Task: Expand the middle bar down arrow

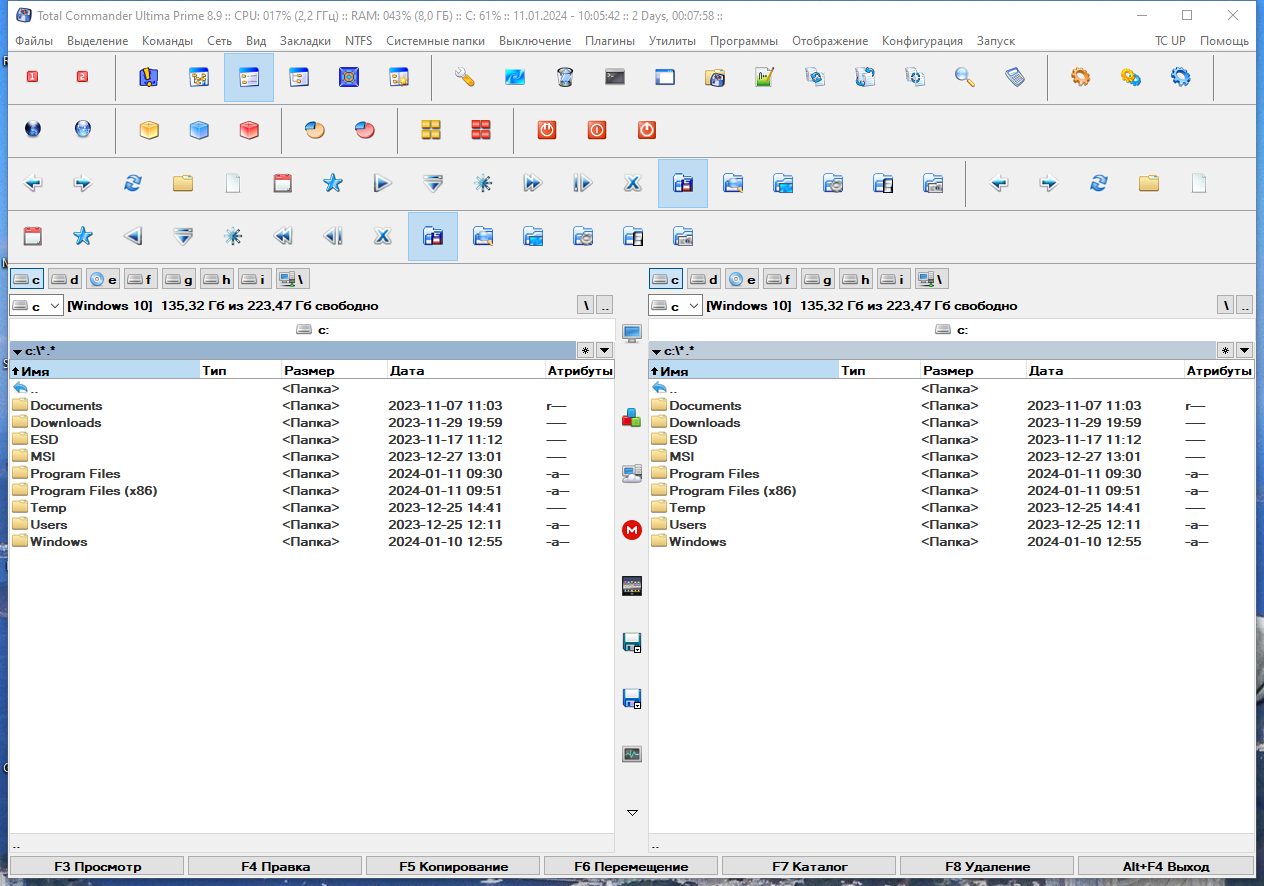Action: tap(631, 812)
